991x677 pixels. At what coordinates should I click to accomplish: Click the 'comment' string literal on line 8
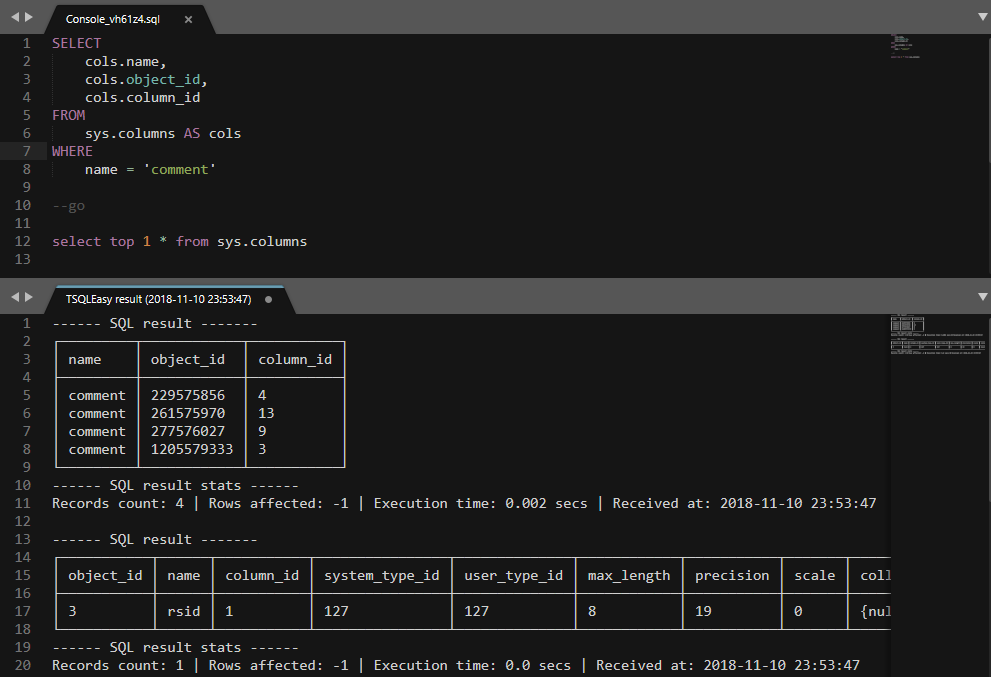(x=180, y=169)
